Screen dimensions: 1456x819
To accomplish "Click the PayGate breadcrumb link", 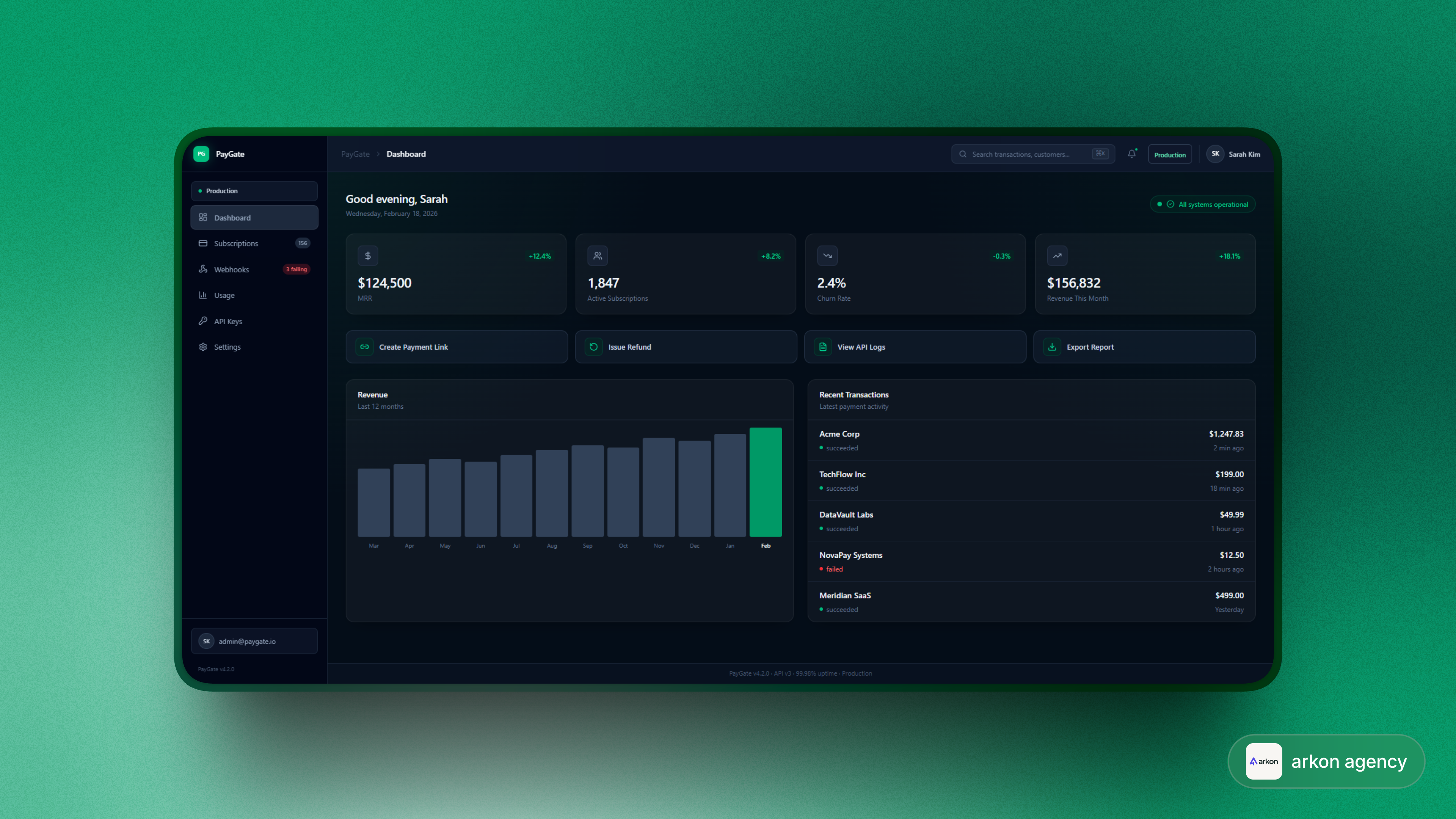I will coord(356,154).
